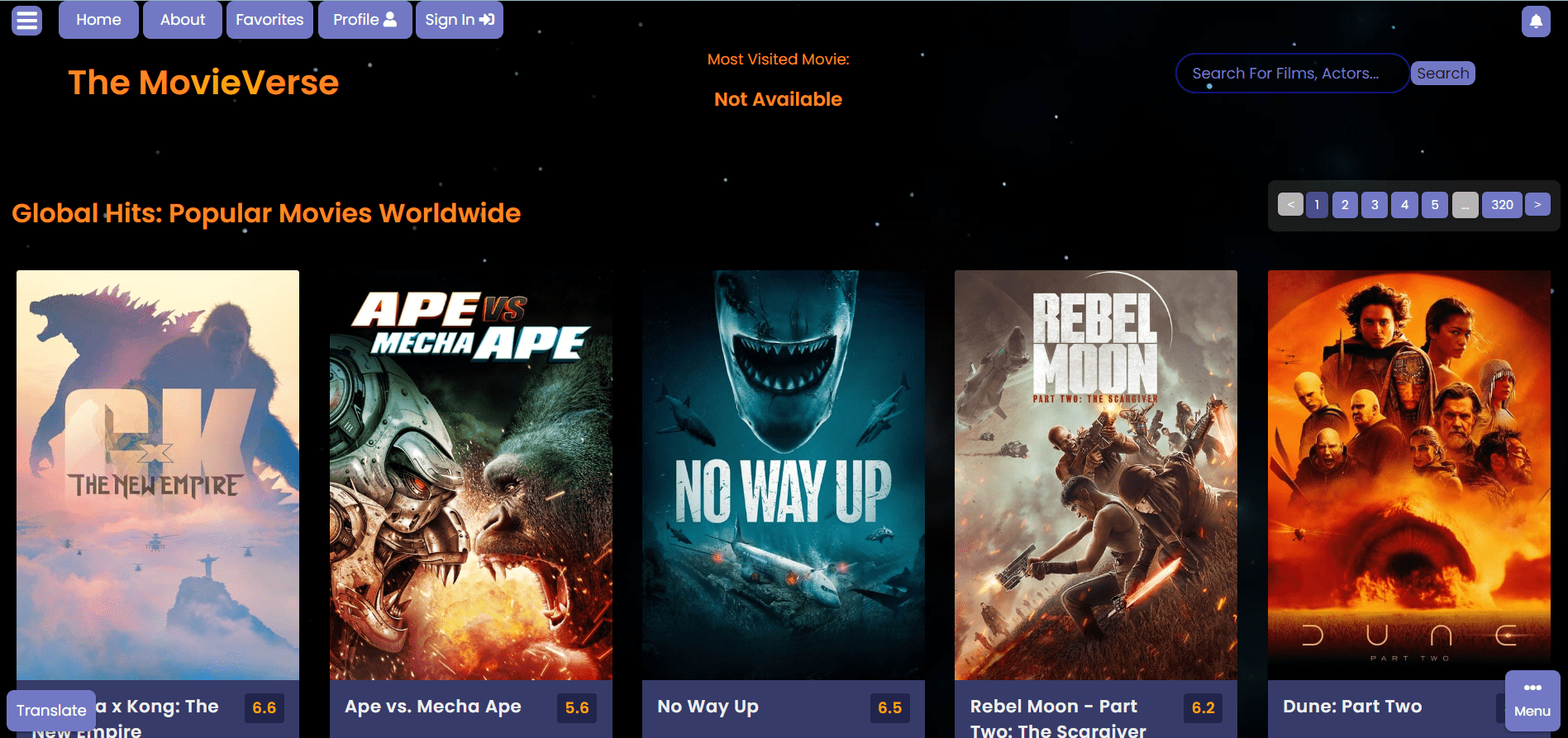Open the hamburger side menu icon
The width and height of the screenshot is (1568, 738).
point(26,20)
